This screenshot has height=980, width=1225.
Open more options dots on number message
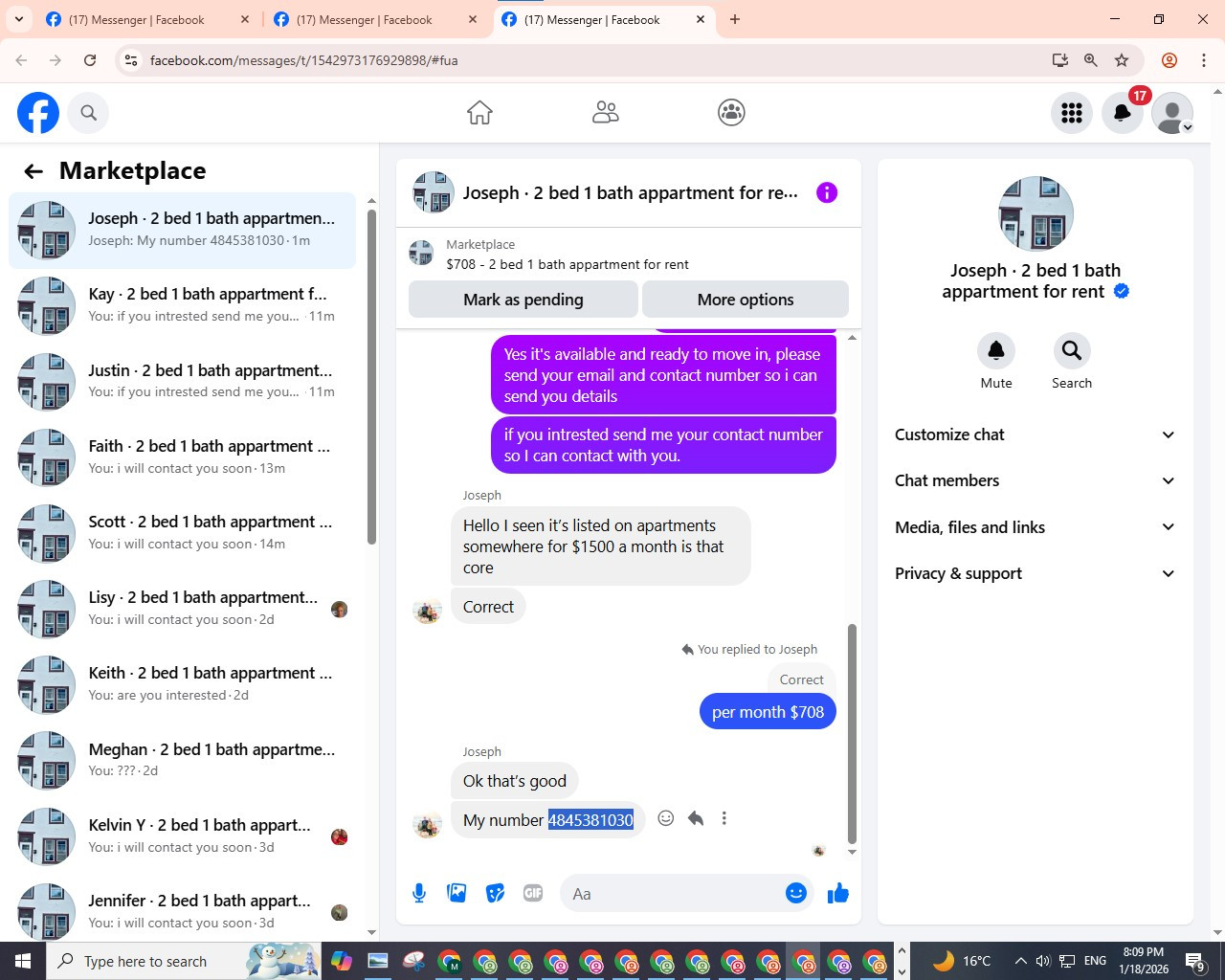724,818
